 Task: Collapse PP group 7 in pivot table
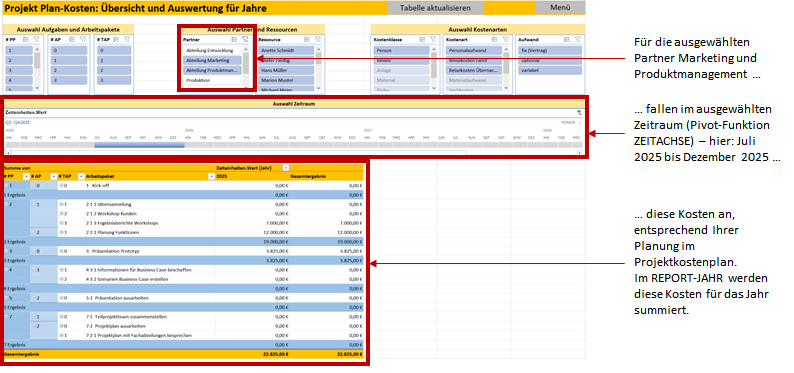(x=6, y=317)
